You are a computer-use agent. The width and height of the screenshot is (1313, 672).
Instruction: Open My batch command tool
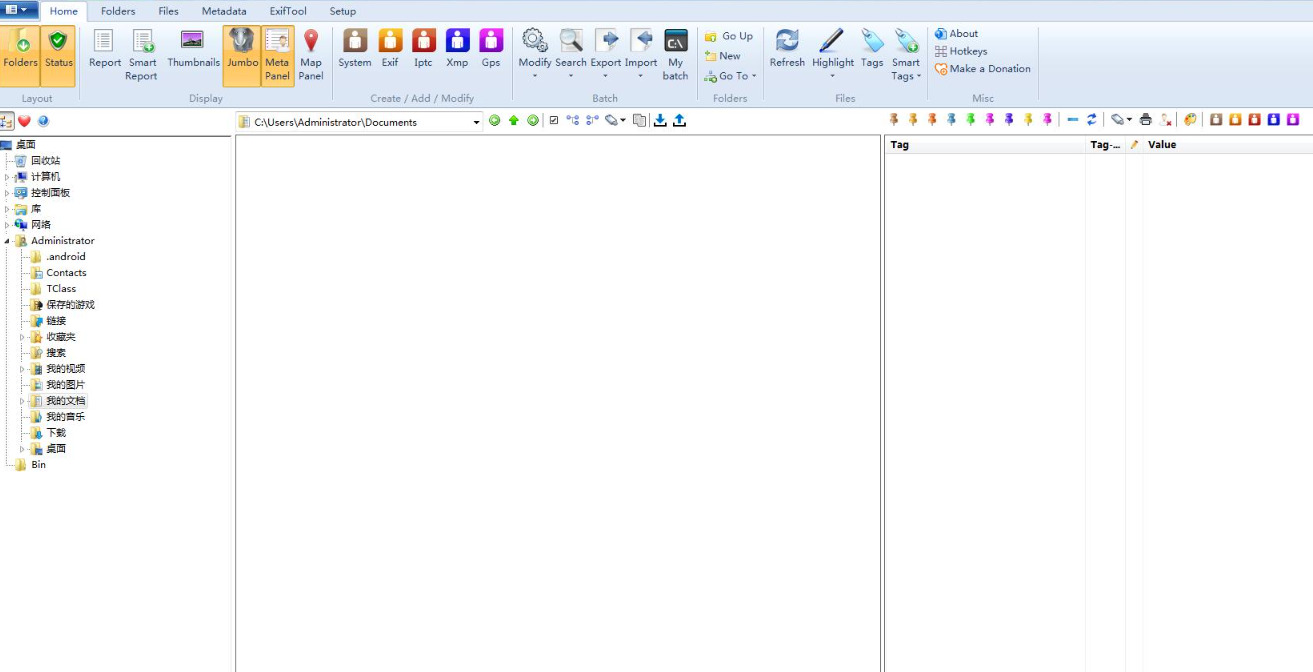point(675,54)
